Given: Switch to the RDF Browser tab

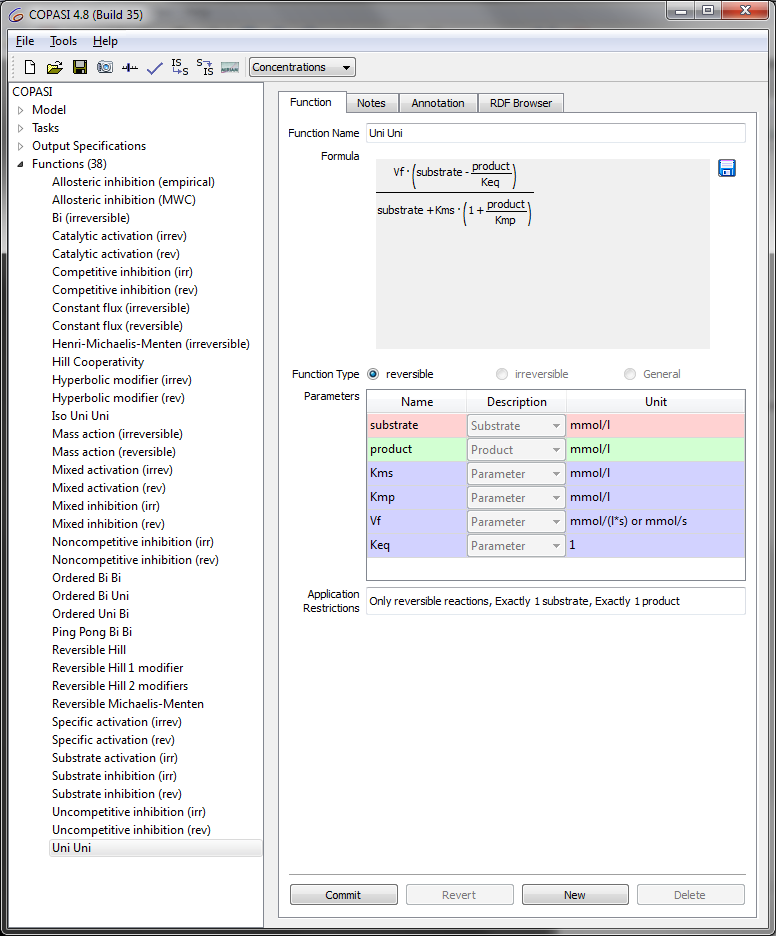Looking at the screenshot, I should point(521,103).
